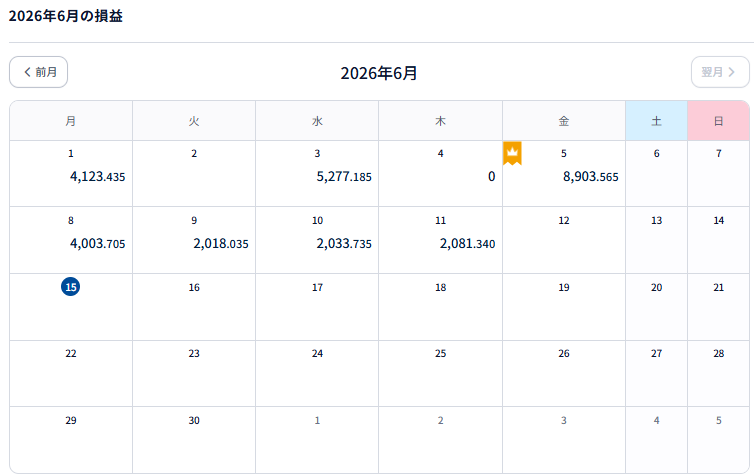
Task: Select June 4 with value 0
Action: click(x=440, y=174)
